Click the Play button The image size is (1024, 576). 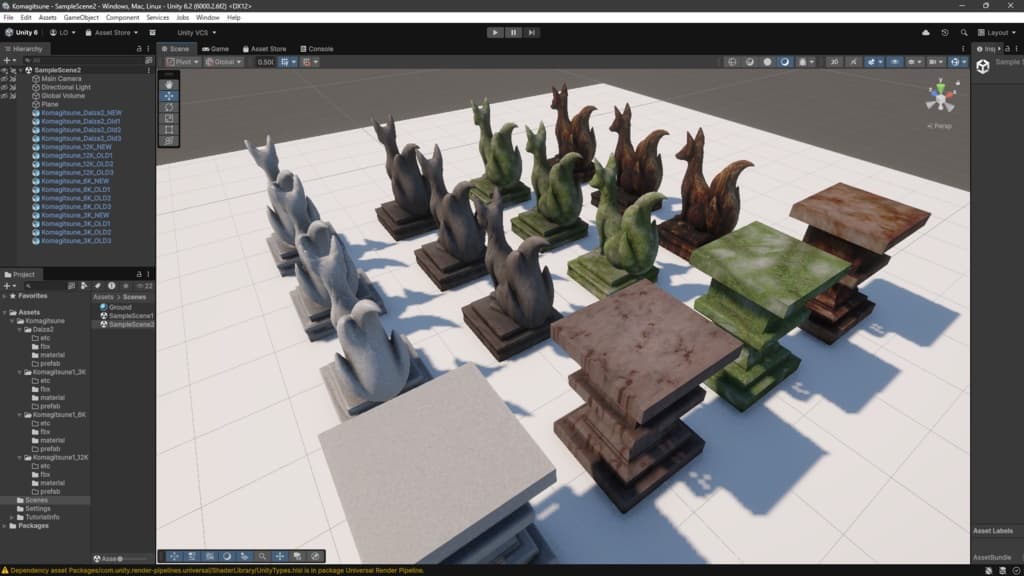[495, 33]
